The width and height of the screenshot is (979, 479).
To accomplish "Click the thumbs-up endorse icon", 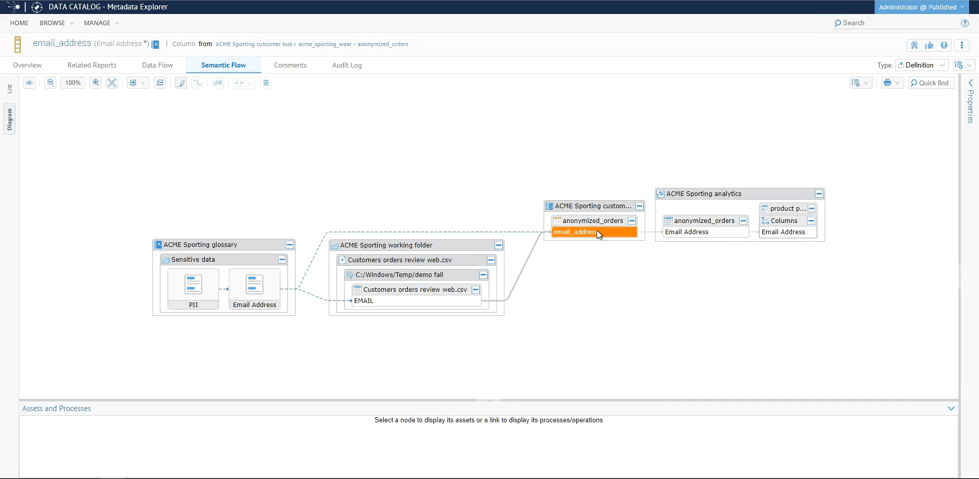I will [x=929, y=45].
